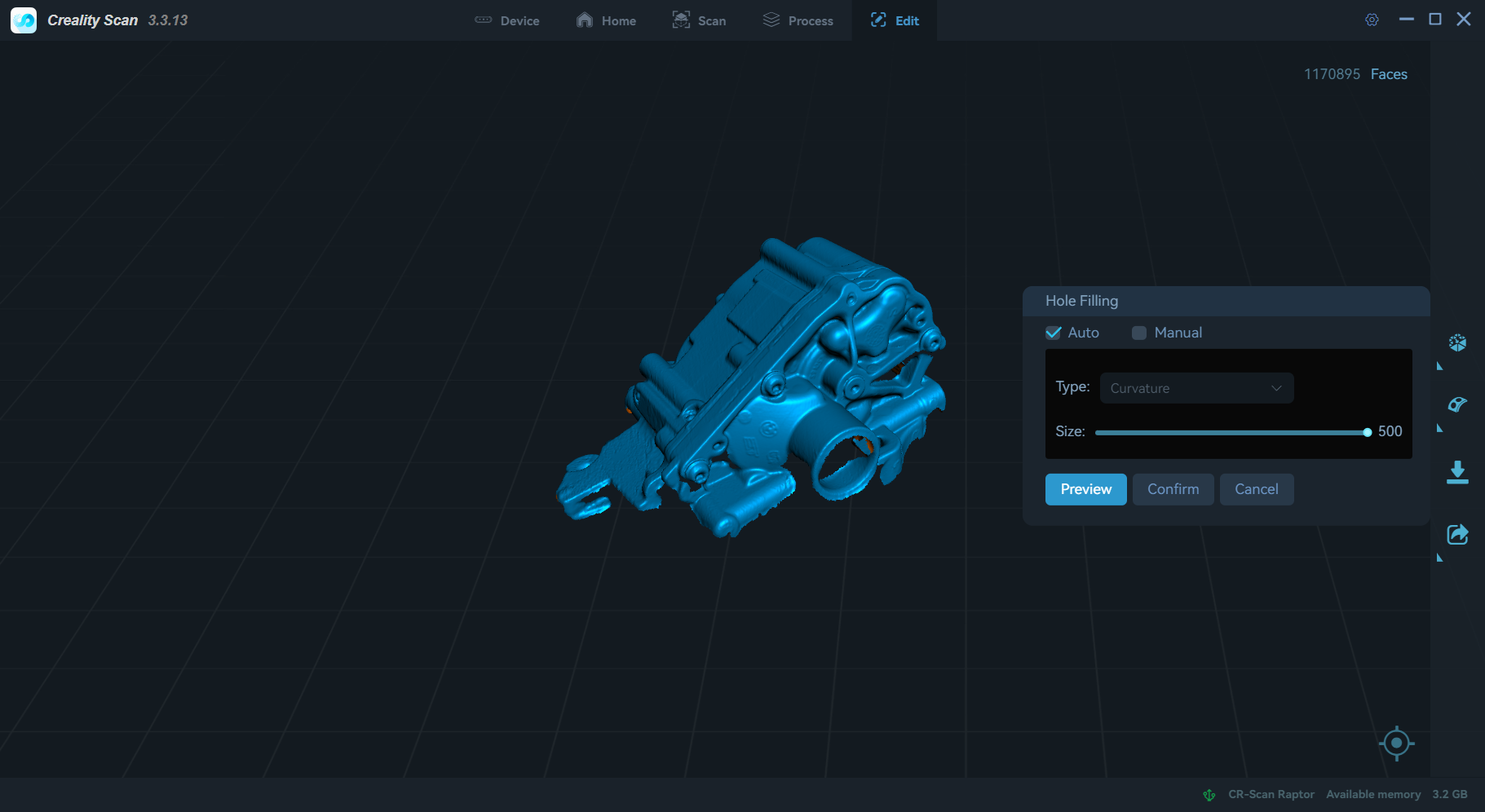Click the device connection status icon

coord(1209,794)
